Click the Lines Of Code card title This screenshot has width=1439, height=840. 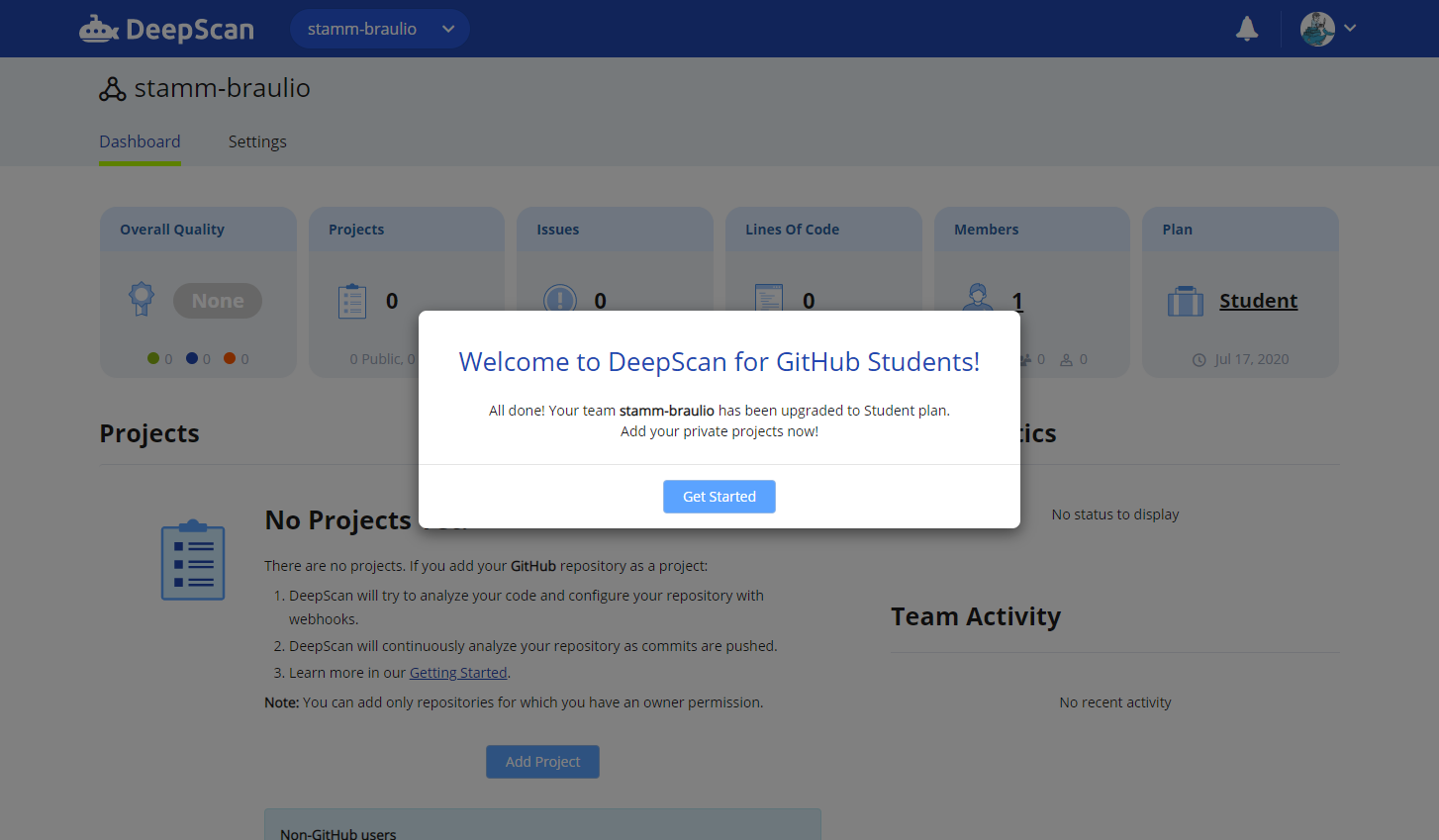pyautogui.click(x=792, y=230)
